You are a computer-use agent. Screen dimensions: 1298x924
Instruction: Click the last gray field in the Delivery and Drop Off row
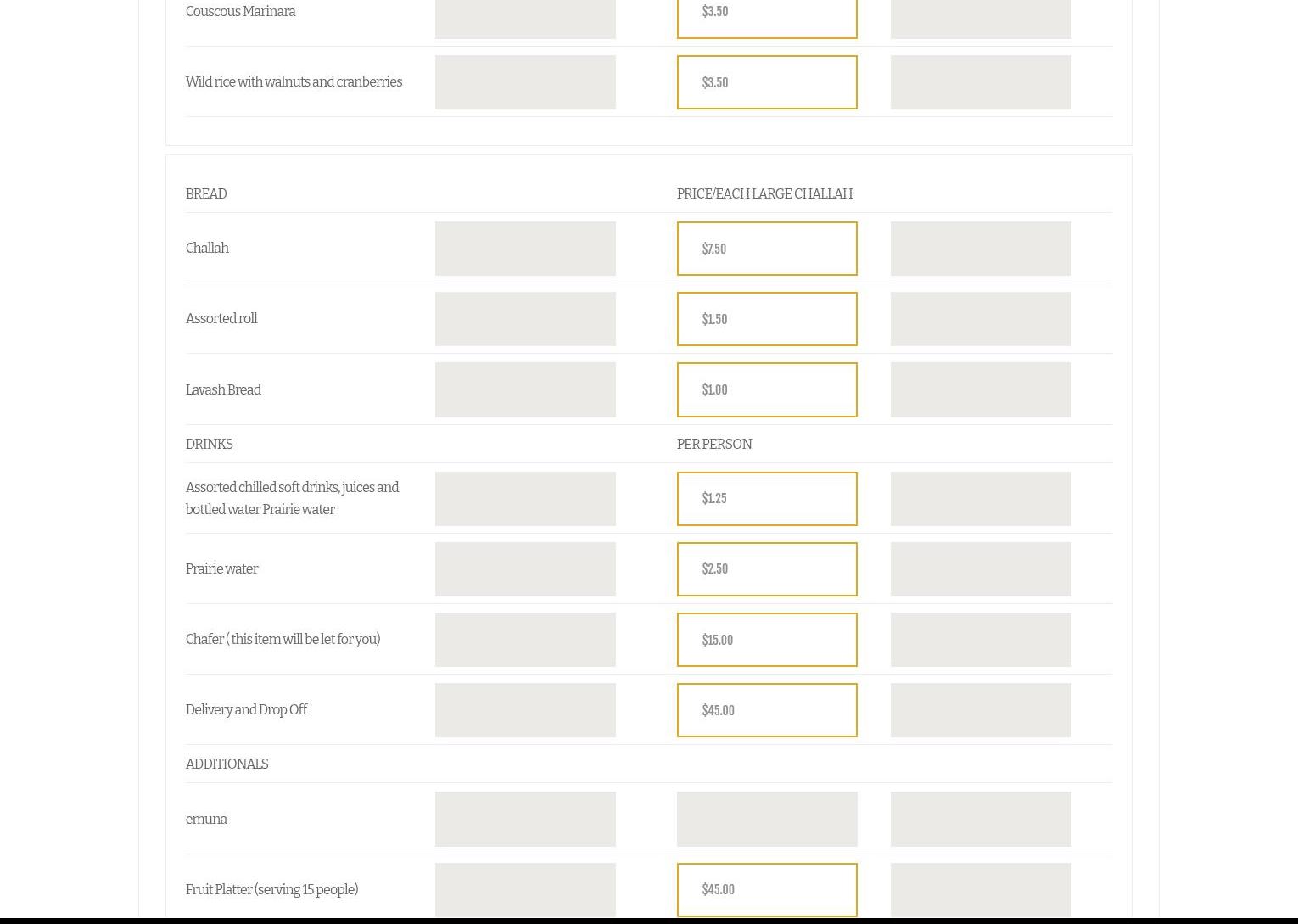981,710
